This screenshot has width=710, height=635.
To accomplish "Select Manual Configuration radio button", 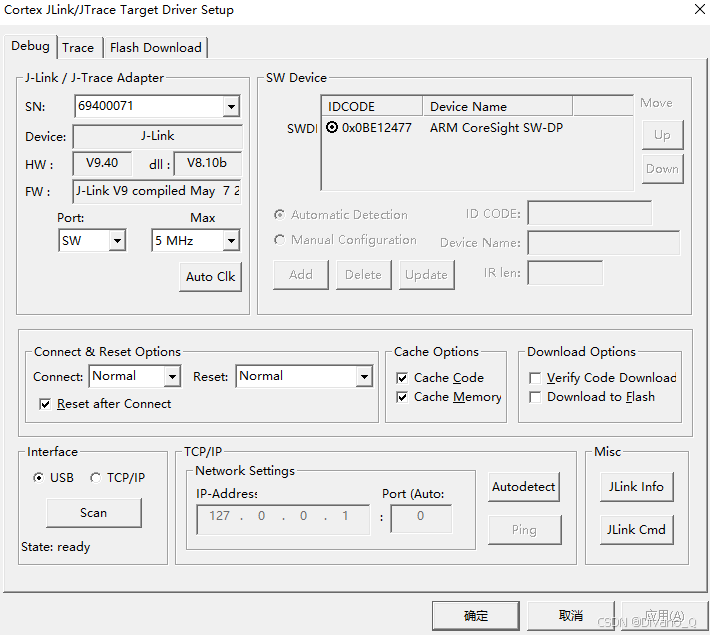I will click(280, 240).
